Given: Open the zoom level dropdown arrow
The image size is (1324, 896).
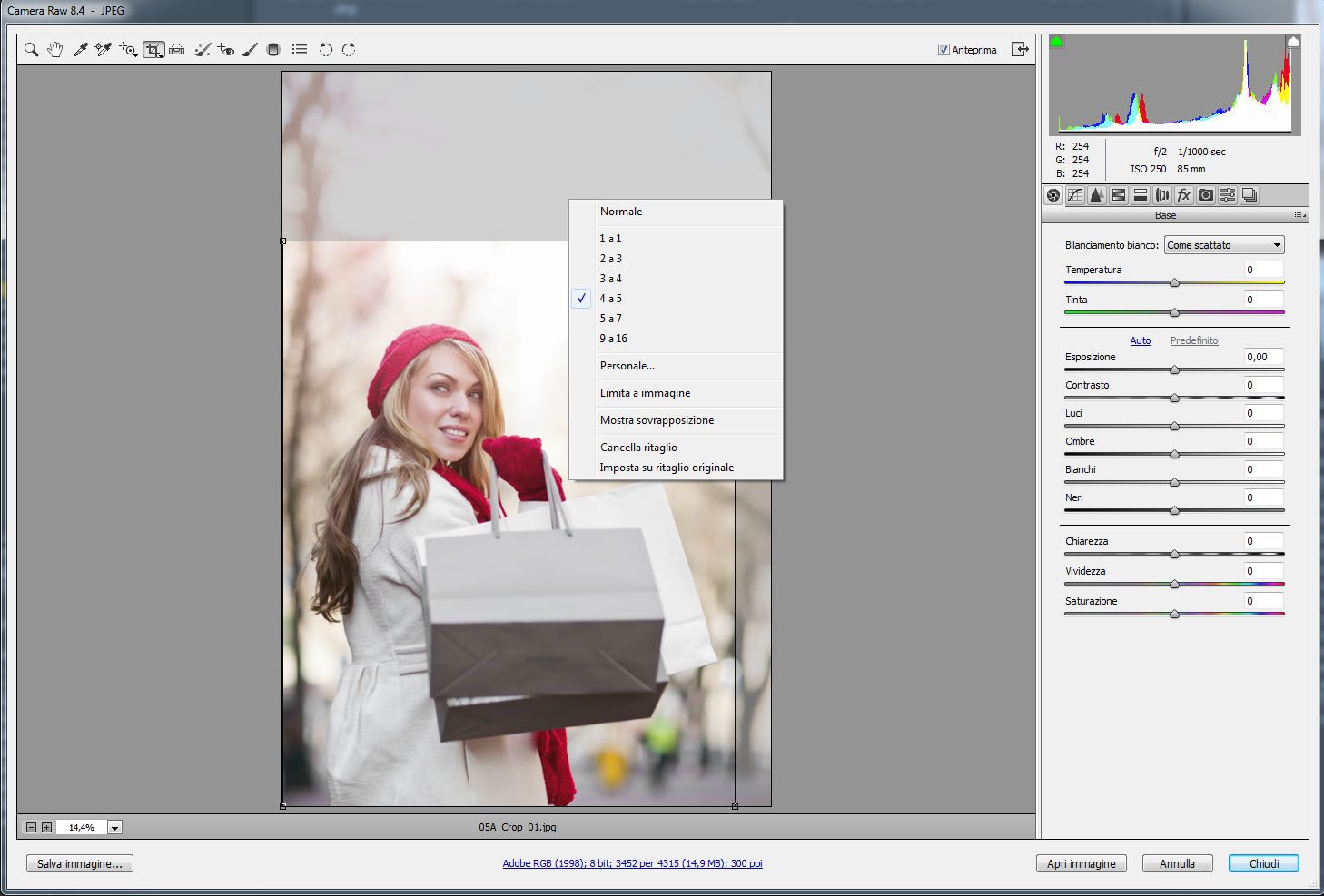Looking at the screenshot, I should coord(115,828).
